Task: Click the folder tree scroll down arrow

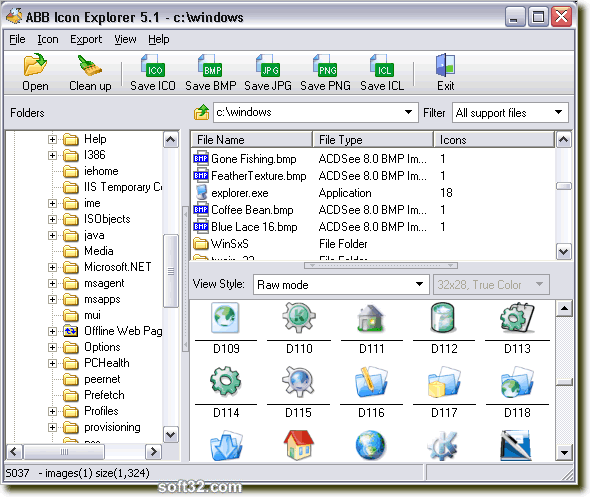Action: coord(170,435)
